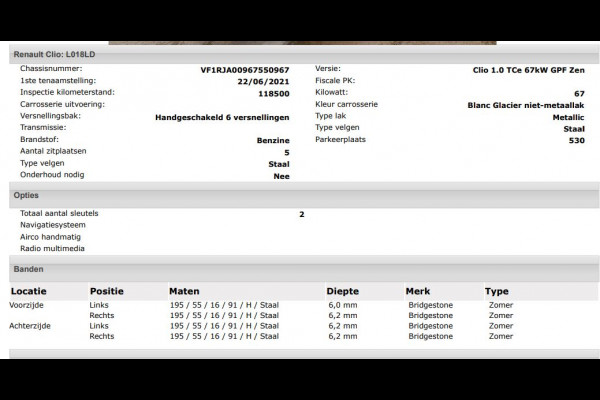Click the Banden section header
600x400 pixels.
(x=304, y=269)
